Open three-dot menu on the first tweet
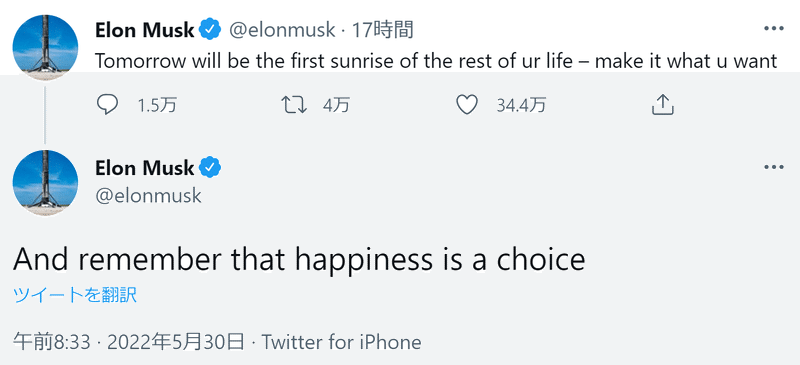This screenshot has height=365, width=800. (773, 29)
